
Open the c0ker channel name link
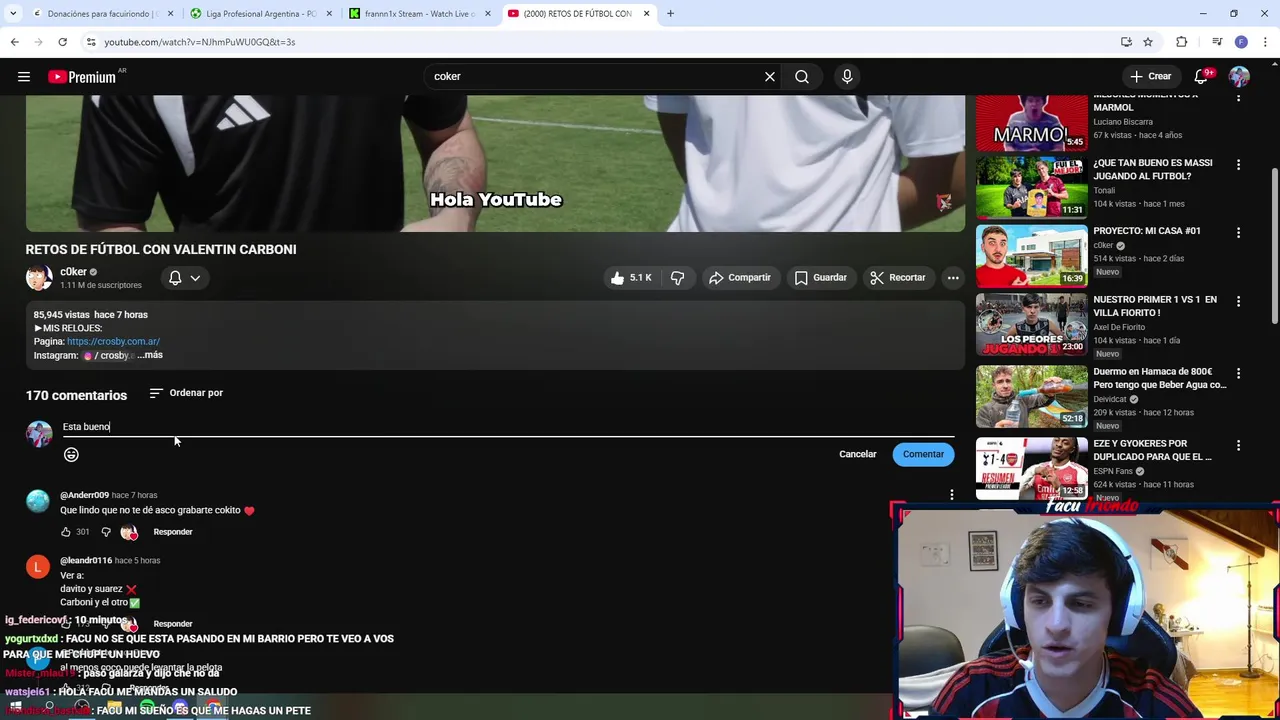[x=73, y=272]
